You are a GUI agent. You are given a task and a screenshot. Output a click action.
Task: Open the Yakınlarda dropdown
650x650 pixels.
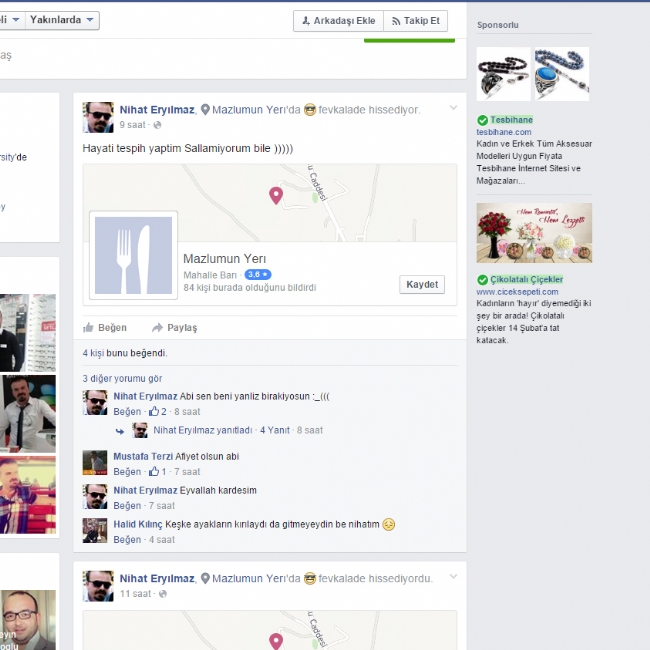(x=62, y=20)
